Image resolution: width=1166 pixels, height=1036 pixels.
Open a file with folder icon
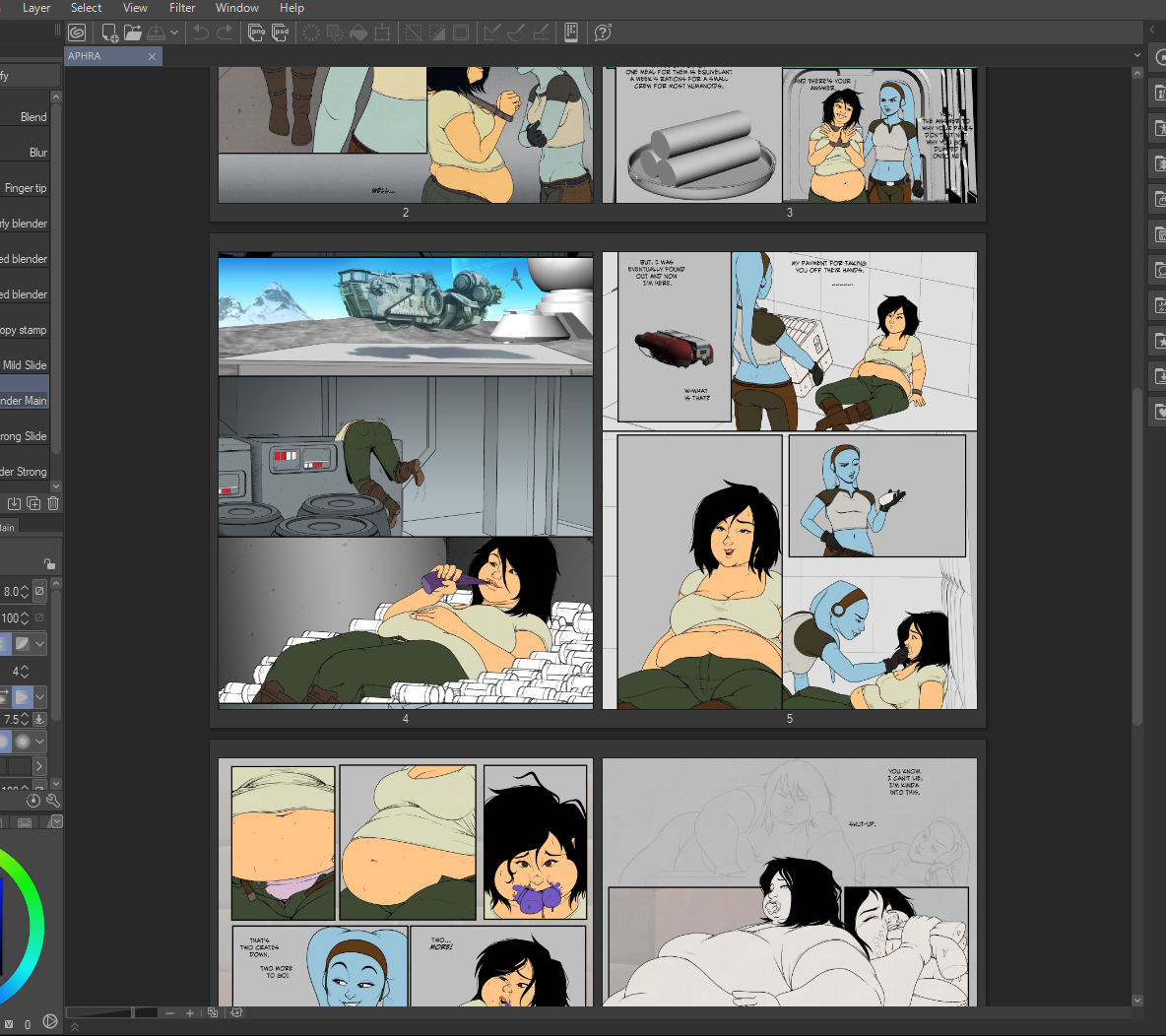133,32
